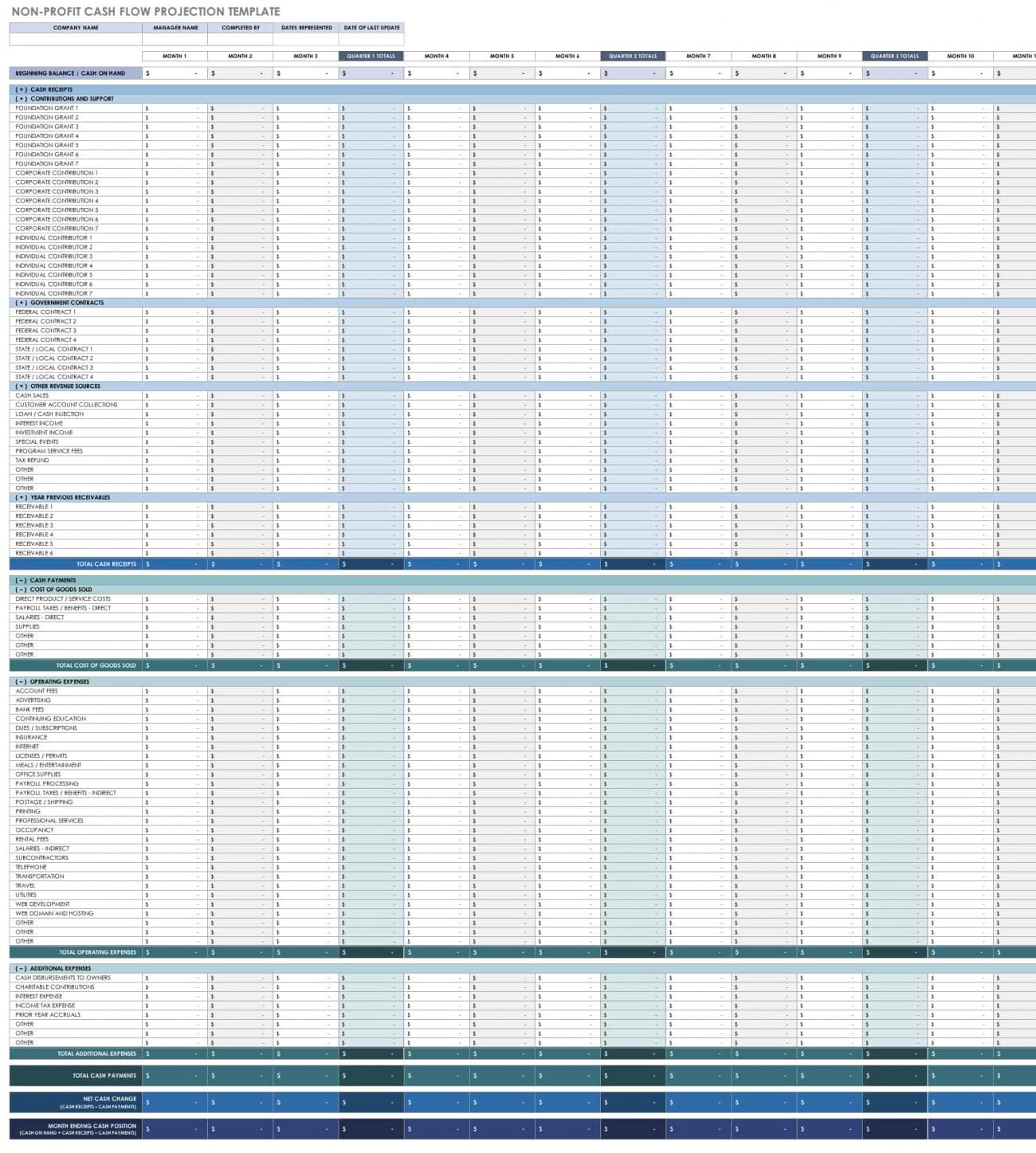Click the Company Name input cell
This screenshot has height=1153, width=1036.
(76, 39)
